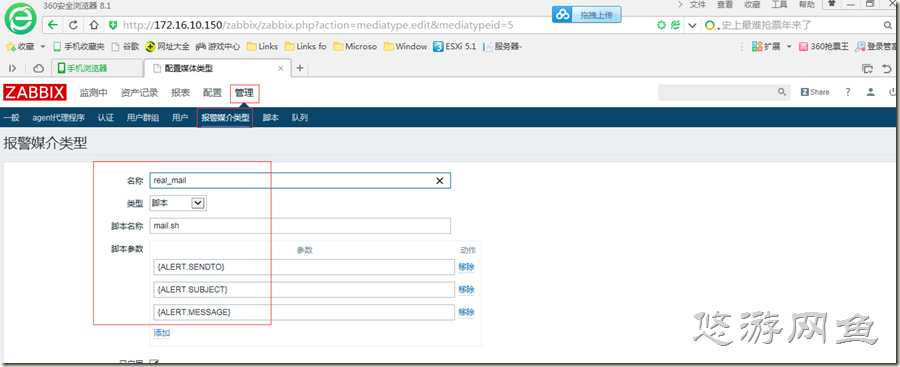Image resolution: width=900 pixels, height=367 pixels.
Task: Switch to 配置媒体类型 tab
Action: pos(217,68)
